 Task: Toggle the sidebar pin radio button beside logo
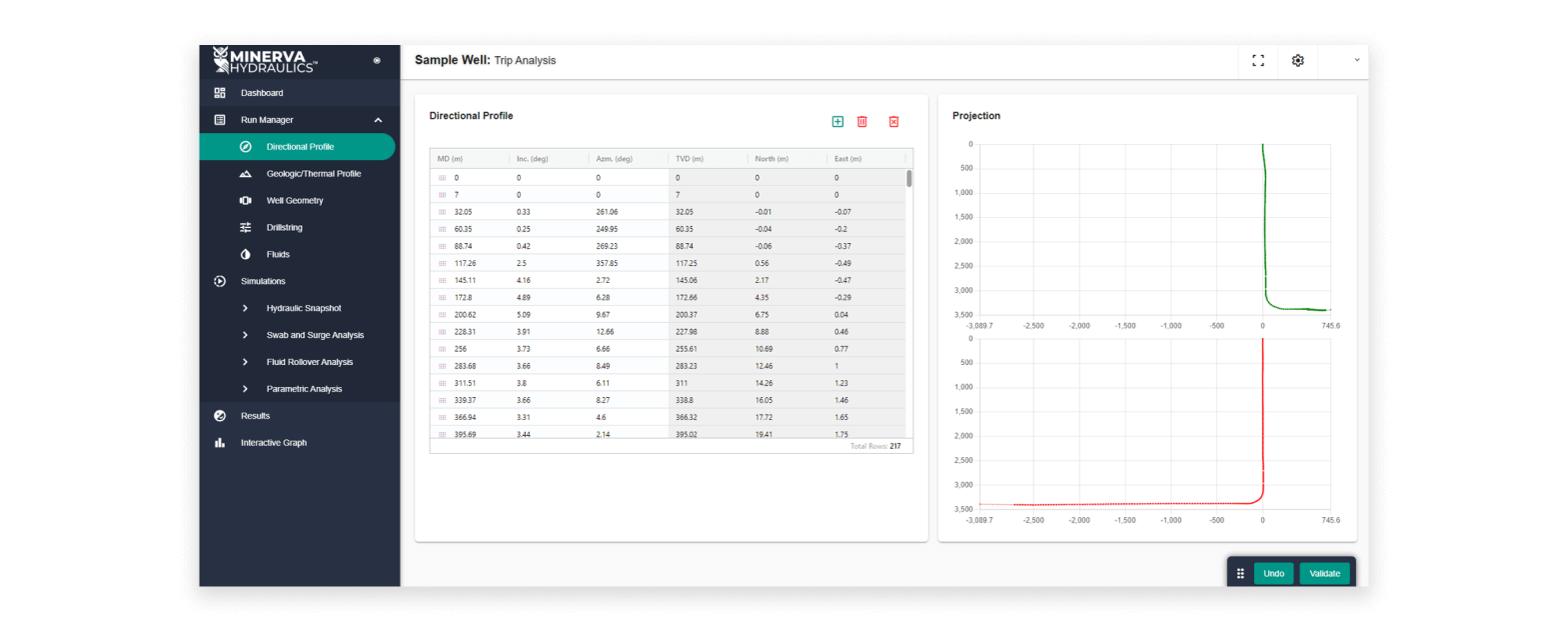[377, 61]
